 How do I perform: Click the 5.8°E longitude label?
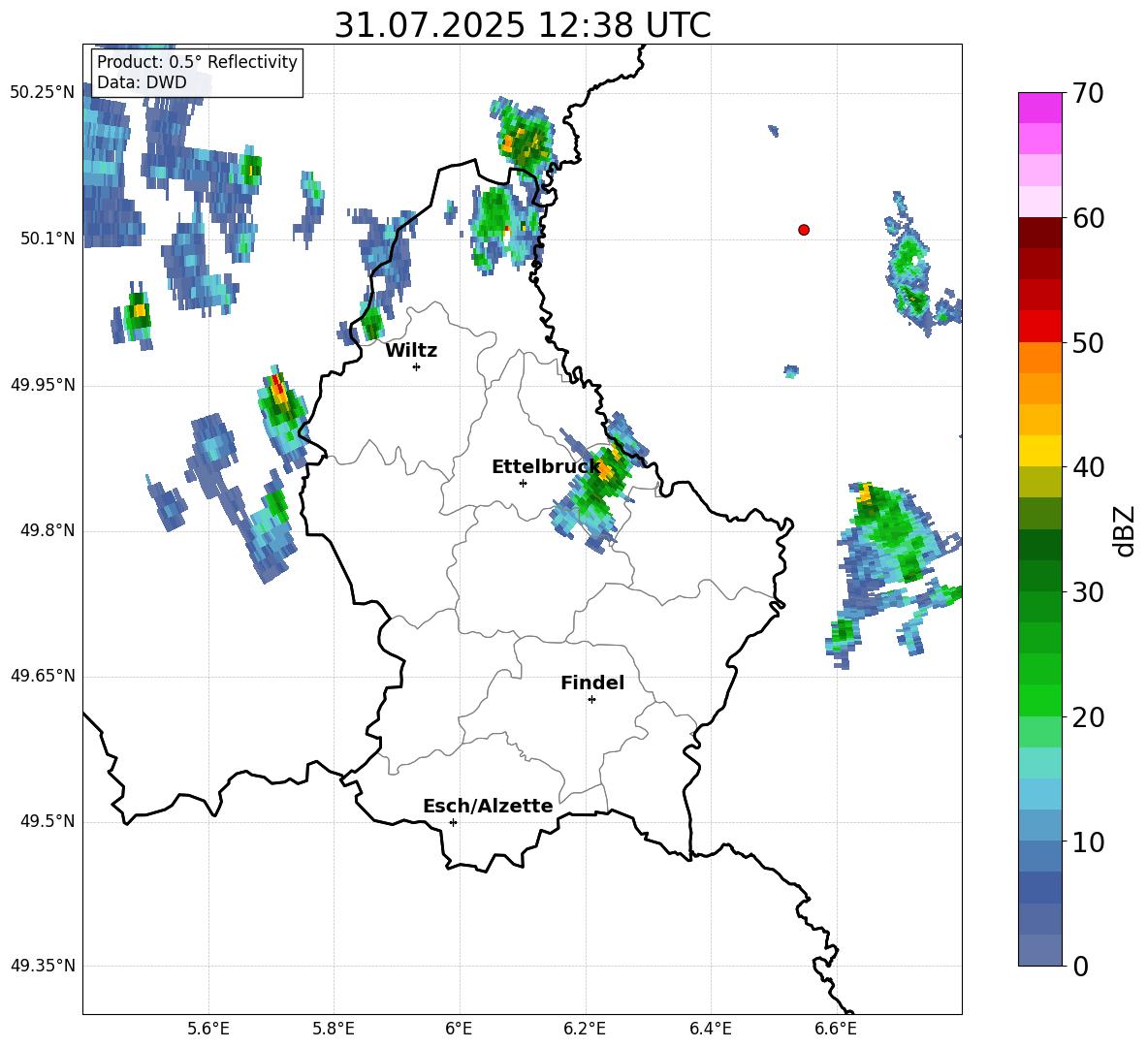334,1030
